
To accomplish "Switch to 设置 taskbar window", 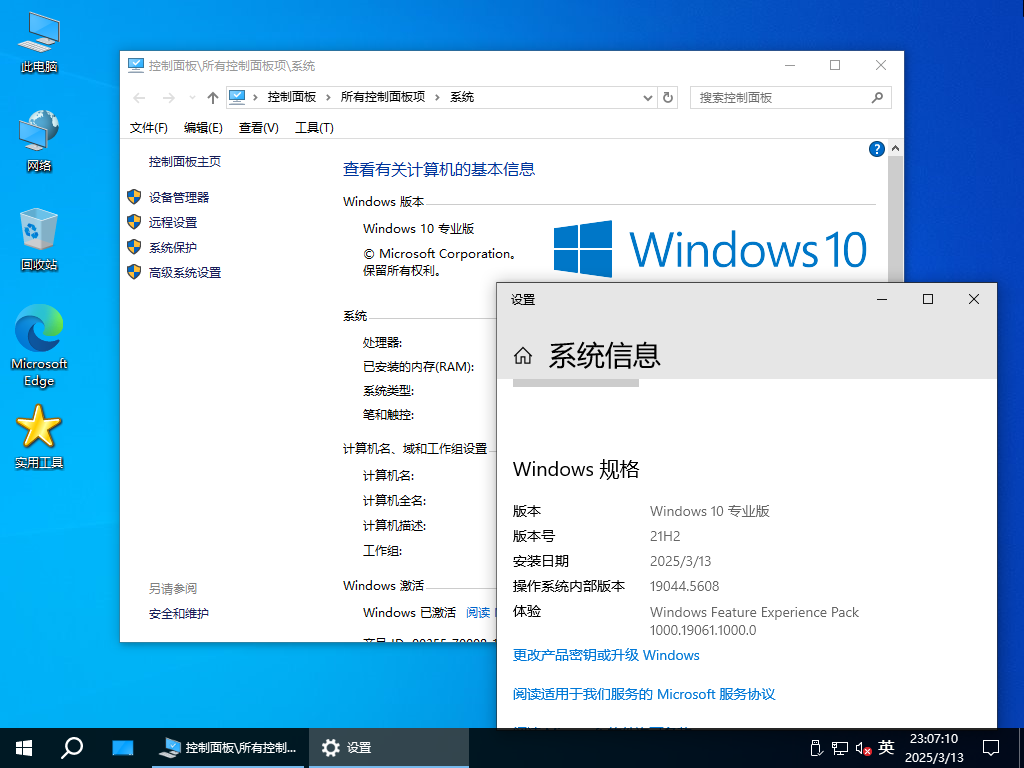I will [389, 748].
